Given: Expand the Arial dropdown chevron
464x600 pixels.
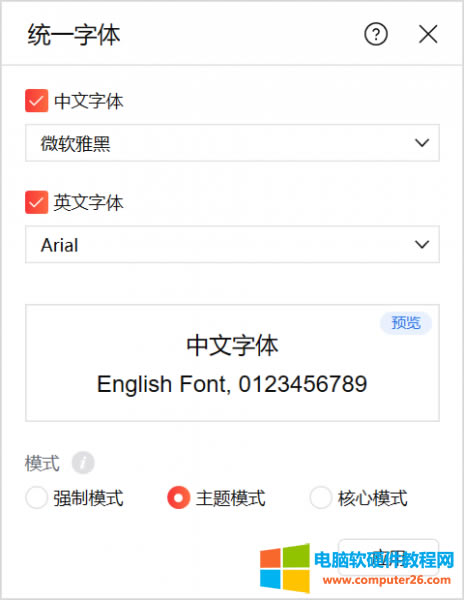Looking at the screenshot, I should (x=422, y=244).
